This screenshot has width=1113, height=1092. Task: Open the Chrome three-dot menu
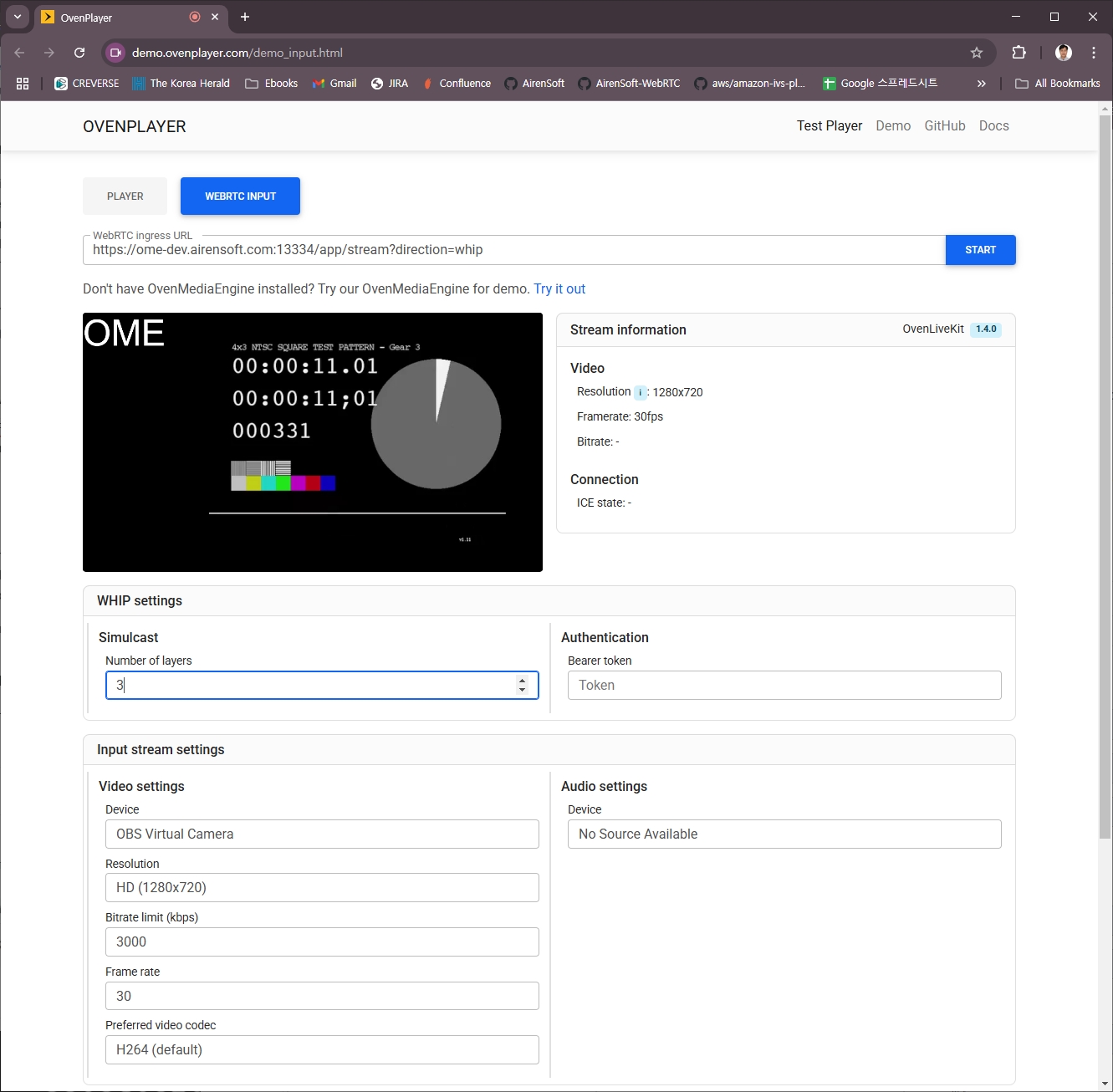point(1093,53)
